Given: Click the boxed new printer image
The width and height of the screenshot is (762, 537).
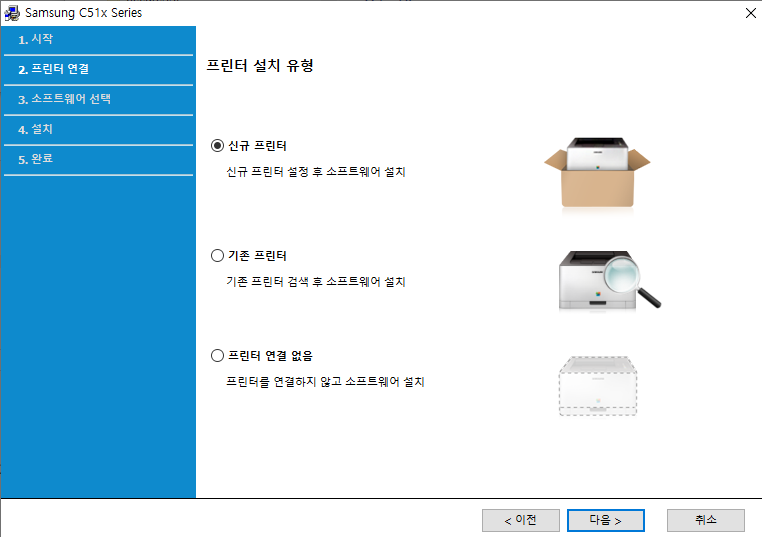Looking at the screenshot, I should click(597, 174).
